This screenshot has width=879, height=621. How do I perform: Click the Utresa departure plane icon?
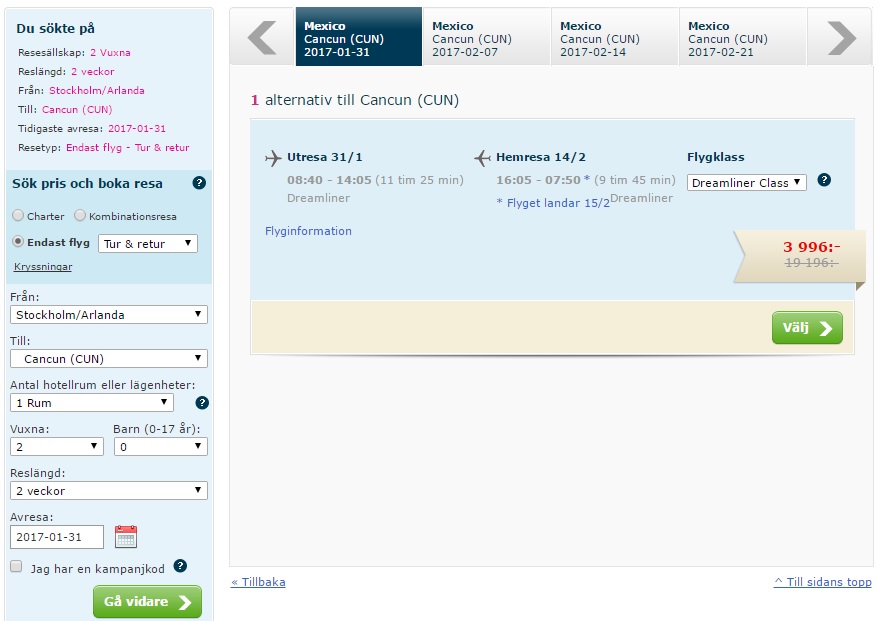(x=273, y=158)
